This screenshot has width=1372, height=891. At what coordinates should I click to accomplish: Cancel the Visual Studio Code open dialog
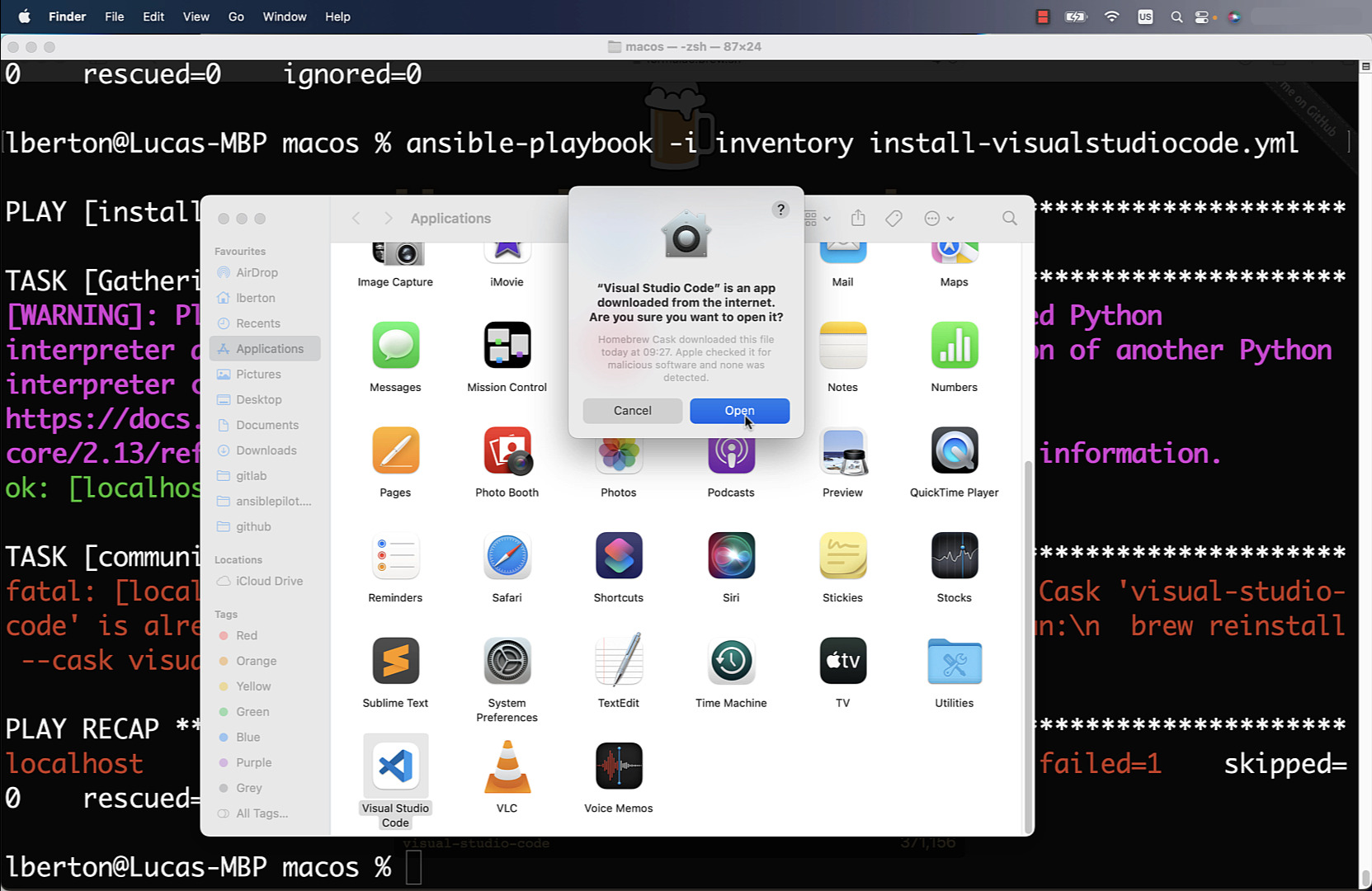click(x=632, y=410)
